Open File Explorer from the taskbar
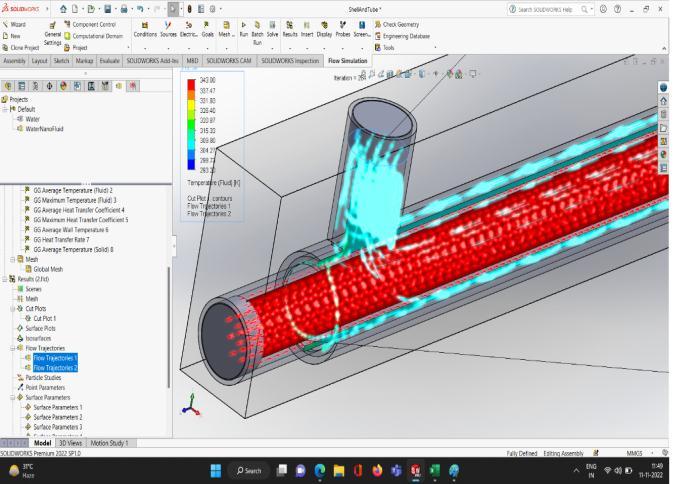The height and width of the screenshot is (484, 697). [339, 471]
